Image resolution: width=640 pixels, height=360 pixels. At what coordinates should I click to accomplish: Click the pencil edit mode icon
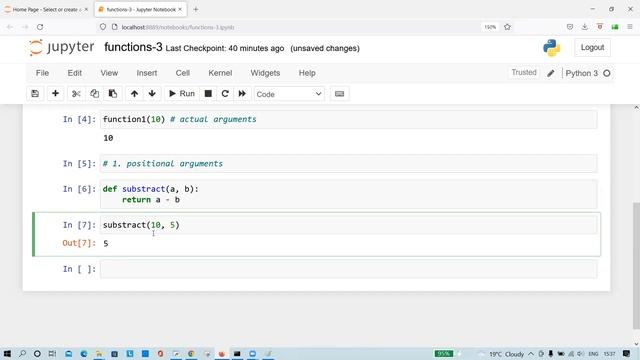click(x=551, y=73)
